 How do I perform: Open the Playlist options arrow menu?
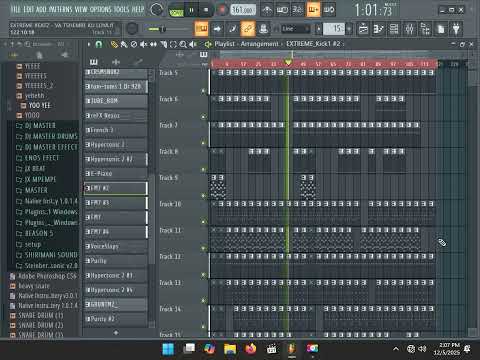89,44
